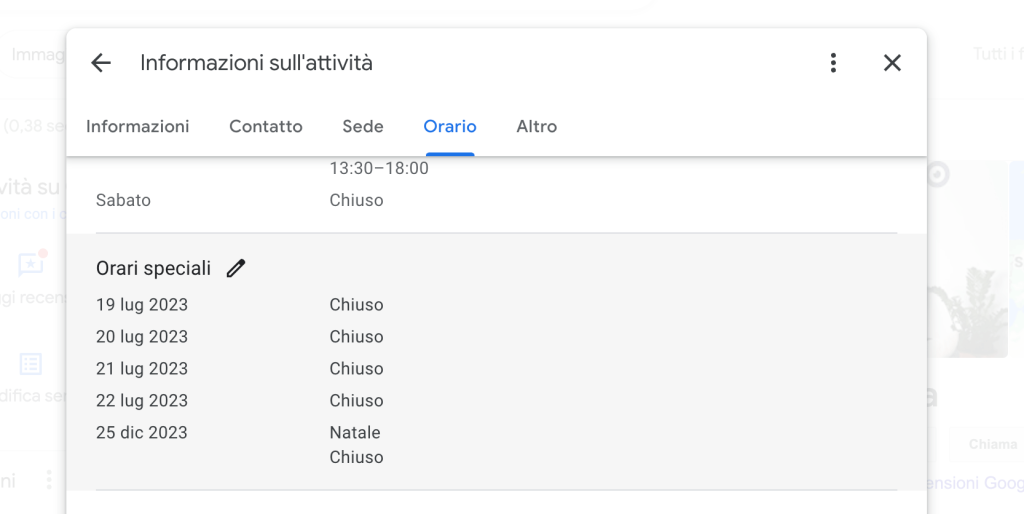Click the 25 dic 2023 Natale entry
The image size is (1024, 514).
point(355,432)
